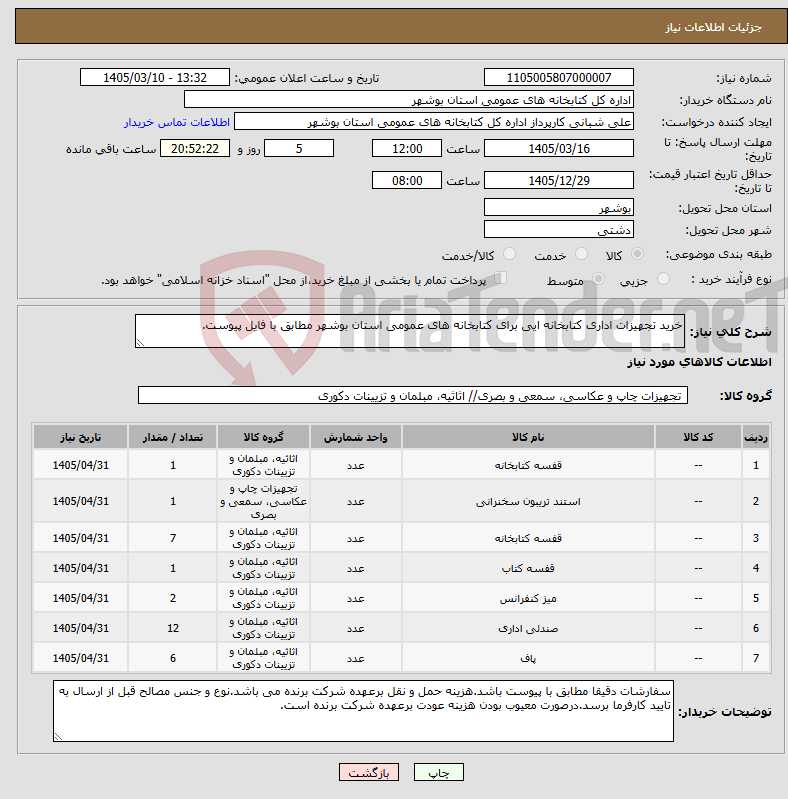
Task: Click item name صندلی اداری in row 6
Action: (528, 628)
